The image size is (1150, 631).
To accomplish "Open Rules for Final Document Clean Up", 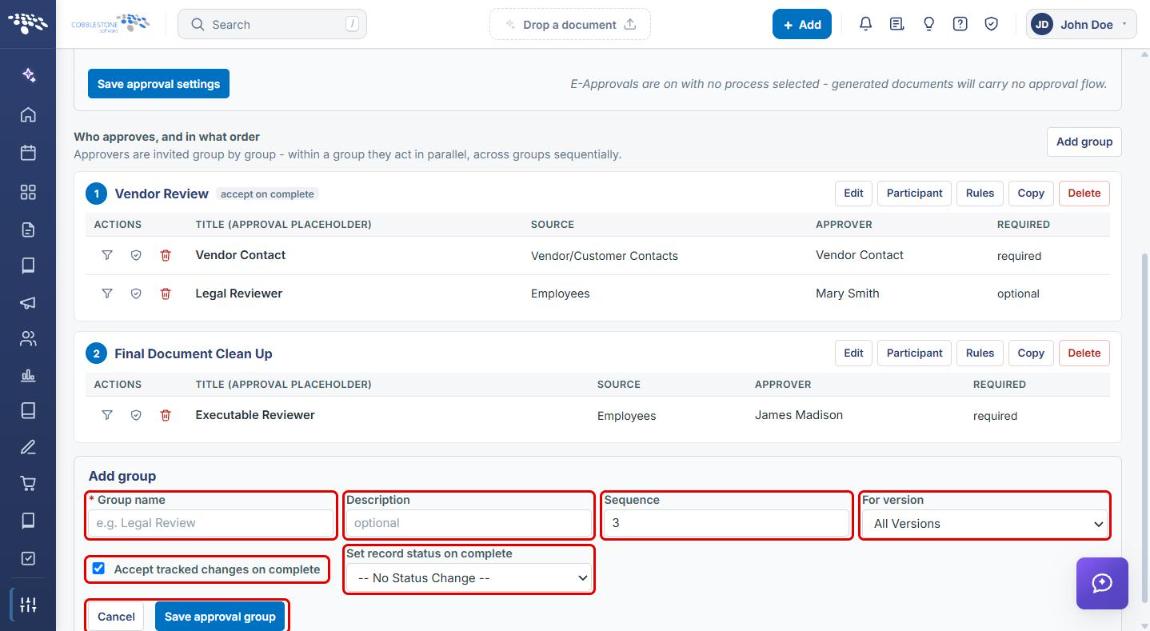I will click(980, 353).
